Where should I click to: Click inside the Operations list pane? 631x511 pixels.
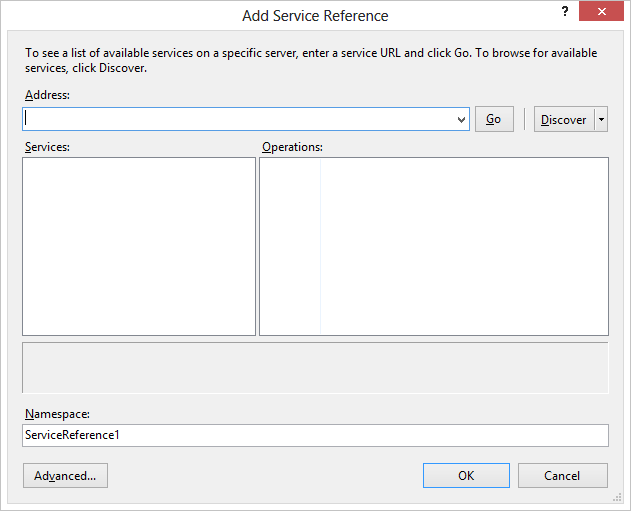[434, 246]
